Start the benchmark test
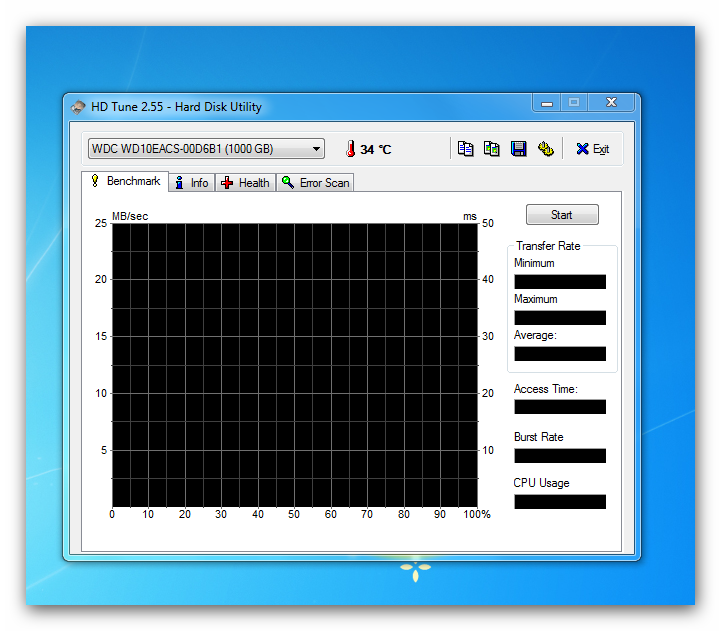Image resolution: width=721 pixels, height=631 pixels. coord(562,215)
